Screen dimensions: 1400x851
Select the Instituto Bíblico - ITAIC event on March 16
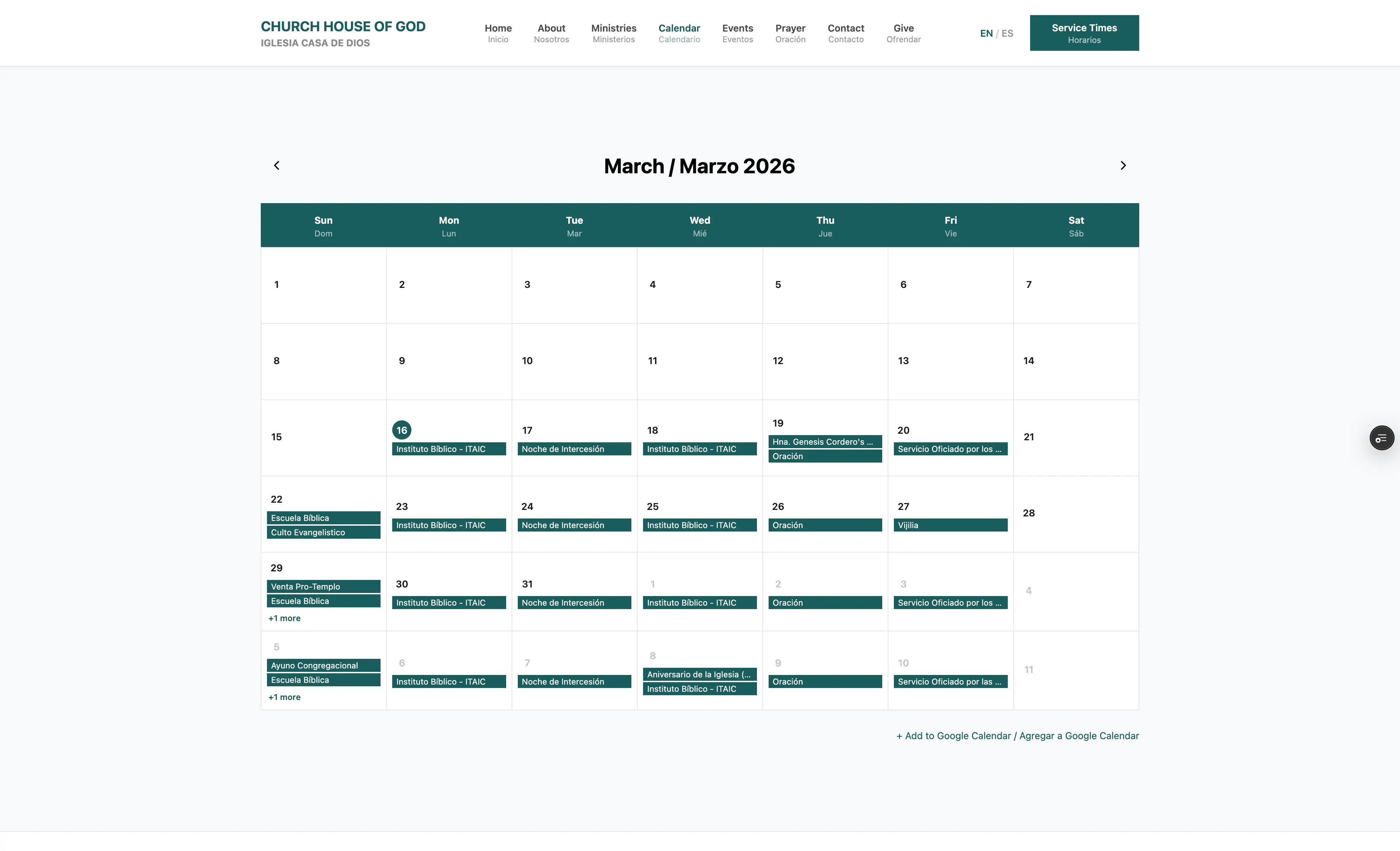coord(448,449)
